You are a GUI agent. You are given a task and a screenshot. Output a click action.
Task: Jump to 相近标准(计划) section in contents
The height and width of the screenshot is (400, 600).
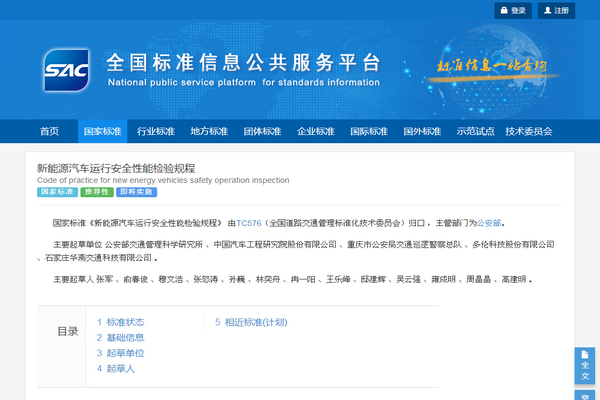coord(251,322)
